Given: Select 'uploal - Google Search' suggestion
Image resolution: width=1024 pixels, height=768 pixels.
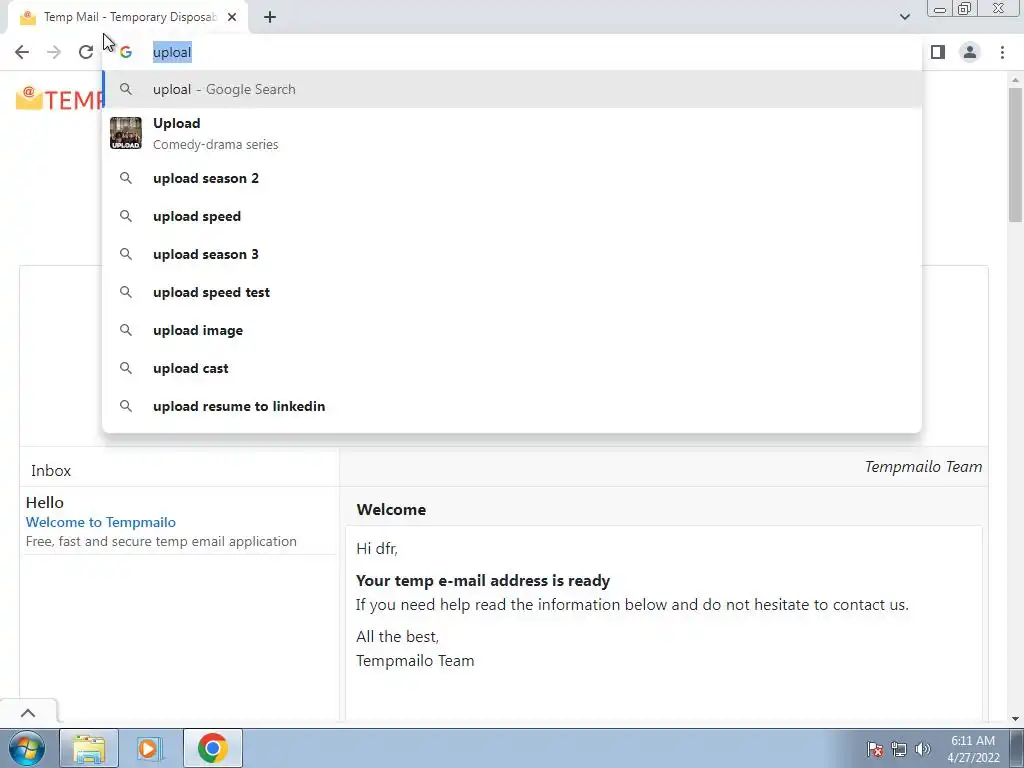Looking at the screenshot, I should [x=512, y=89].
